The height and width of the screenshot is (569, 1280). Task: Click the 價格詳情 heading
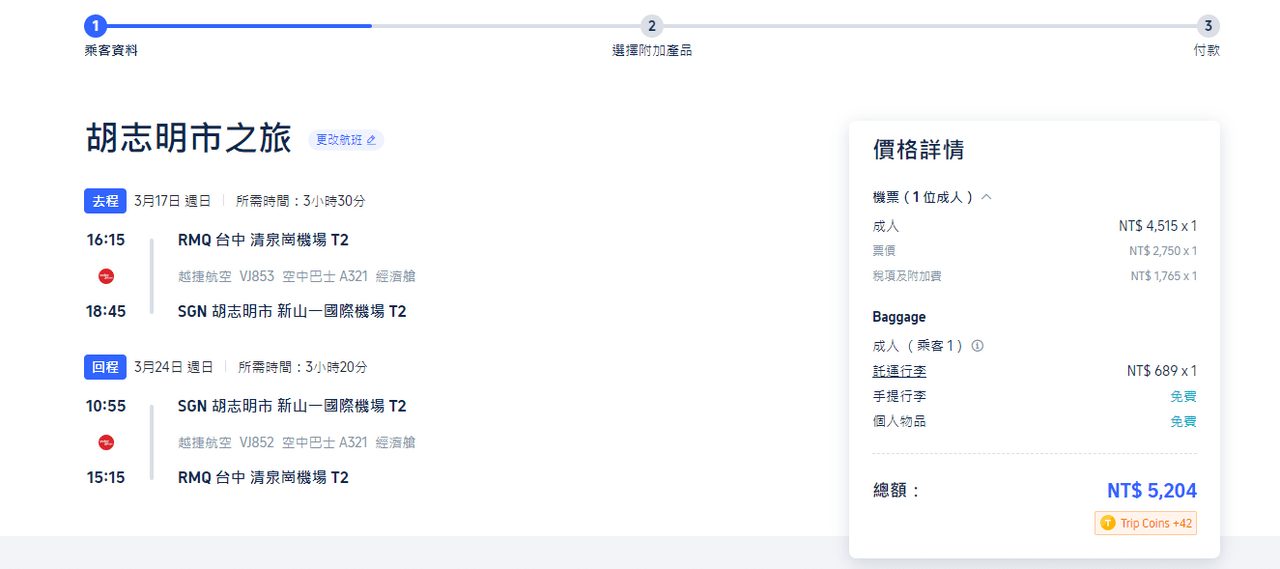[919, 150]
